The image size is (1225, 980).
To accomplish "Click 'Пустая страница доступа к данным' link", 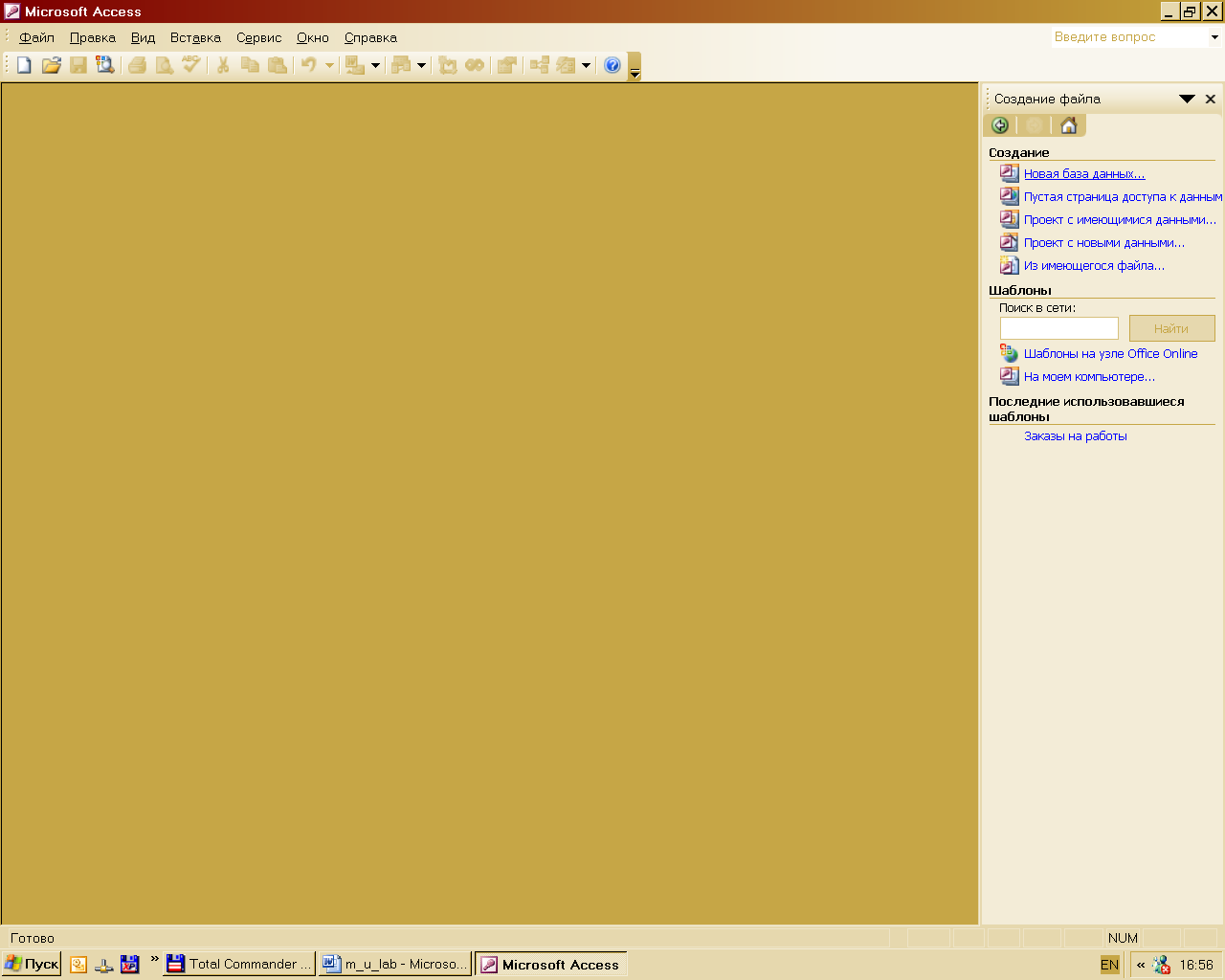I will click(x=1124, y=196).
